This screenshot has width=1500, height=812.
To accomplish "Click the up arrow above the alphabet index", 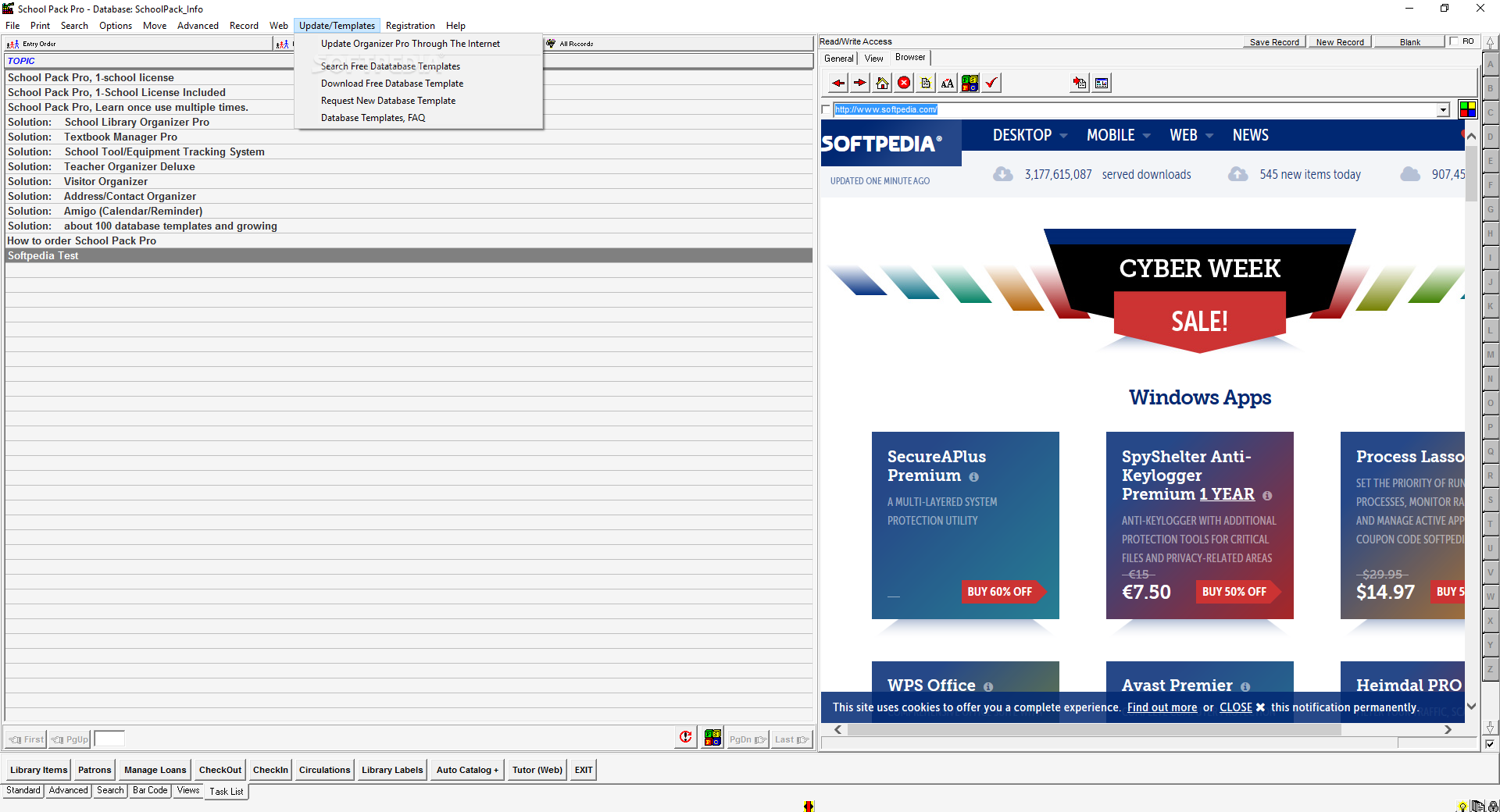I will tap(1491, 43).
